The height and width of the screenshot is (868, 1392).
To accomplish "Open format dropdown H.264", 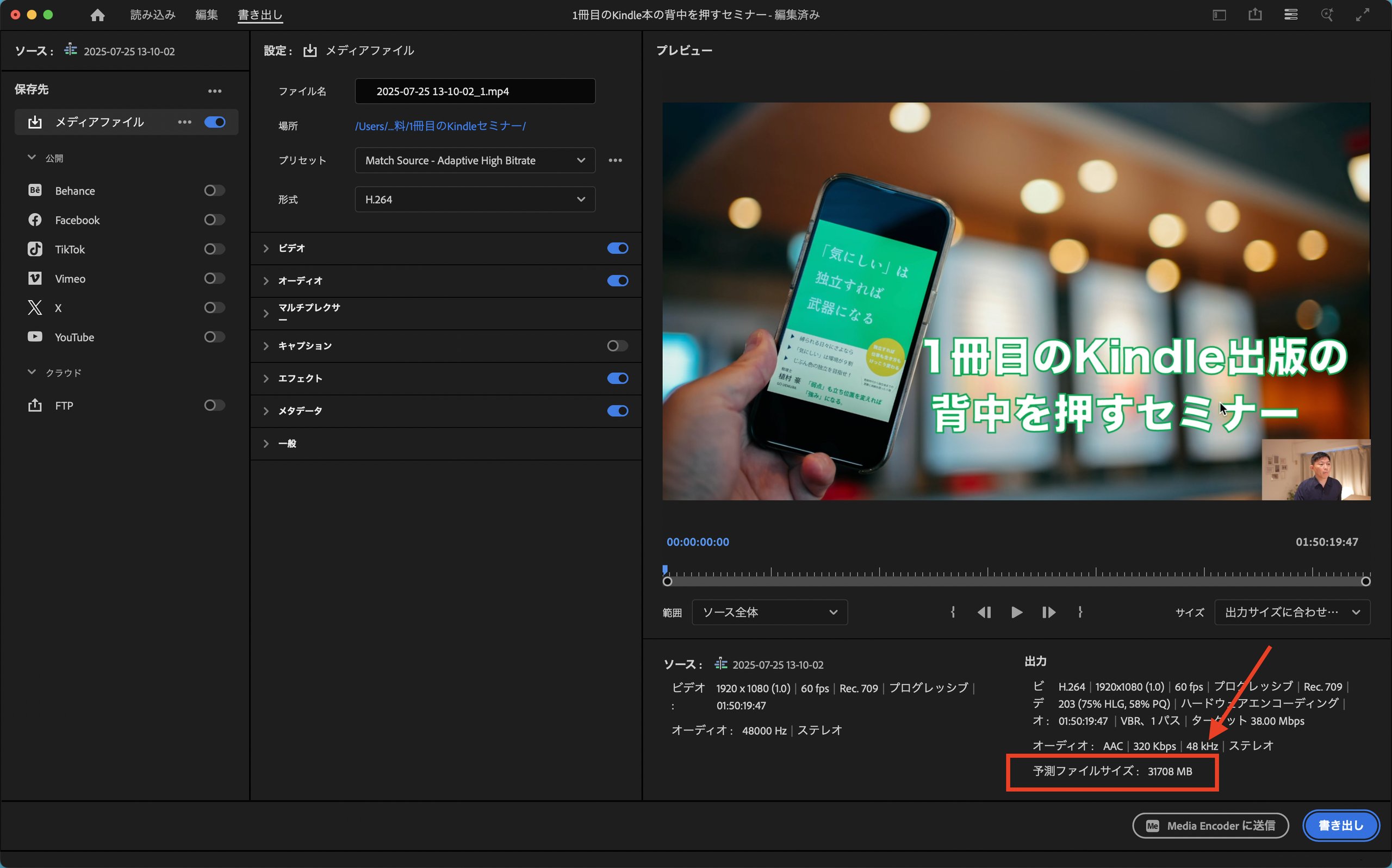I will pyautogui.click(x=475, y=199).
